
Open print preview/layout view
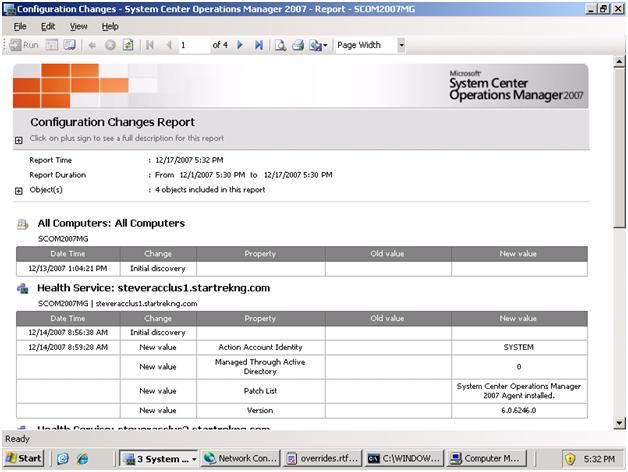pos(280,45)
